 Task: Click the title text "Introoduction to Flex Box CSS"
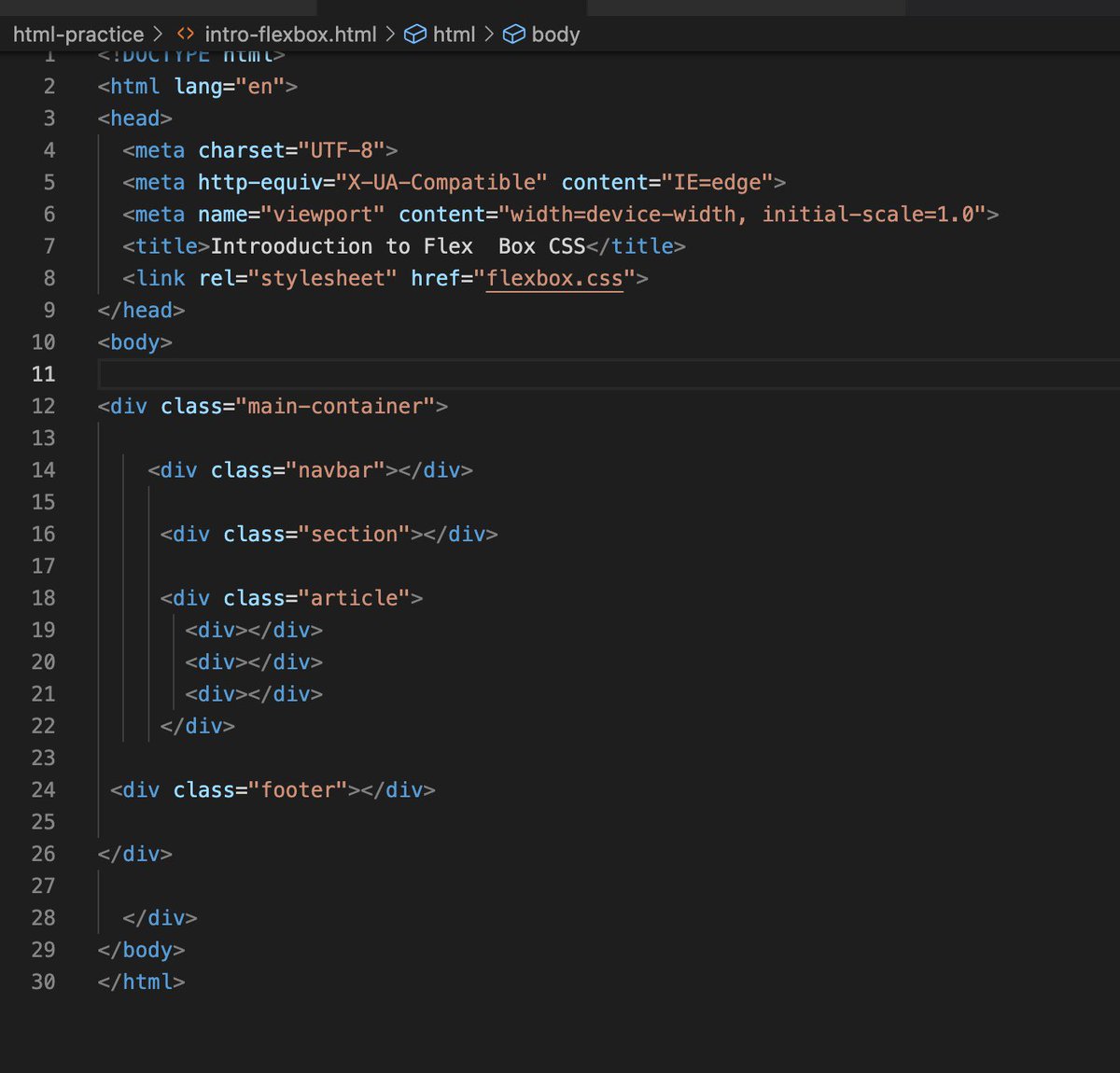tap(397, 245)
